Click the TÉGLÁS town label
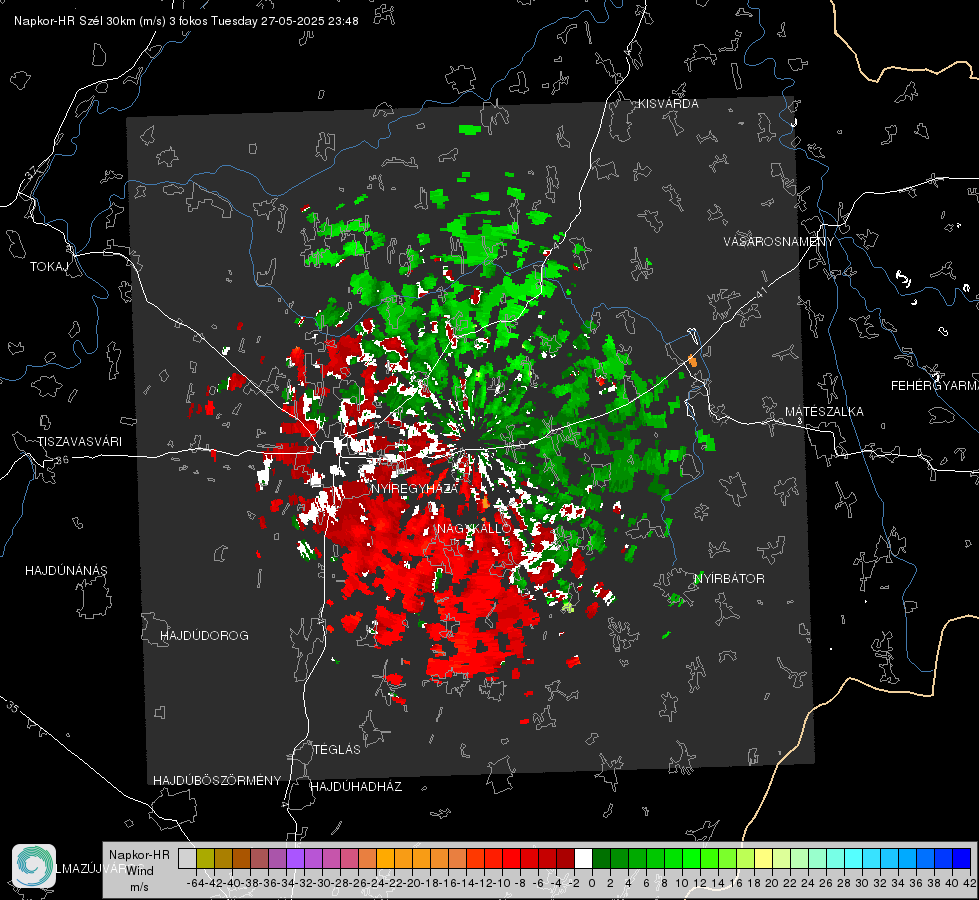Viewport: 979px width, 900px height. [x=337, y=750]
